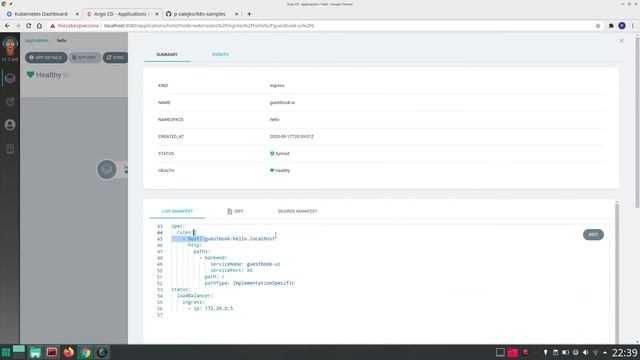Viewport: 640px width, 360px height.
Task: Click the volume icon in system tray
Action: pos(585,352)
